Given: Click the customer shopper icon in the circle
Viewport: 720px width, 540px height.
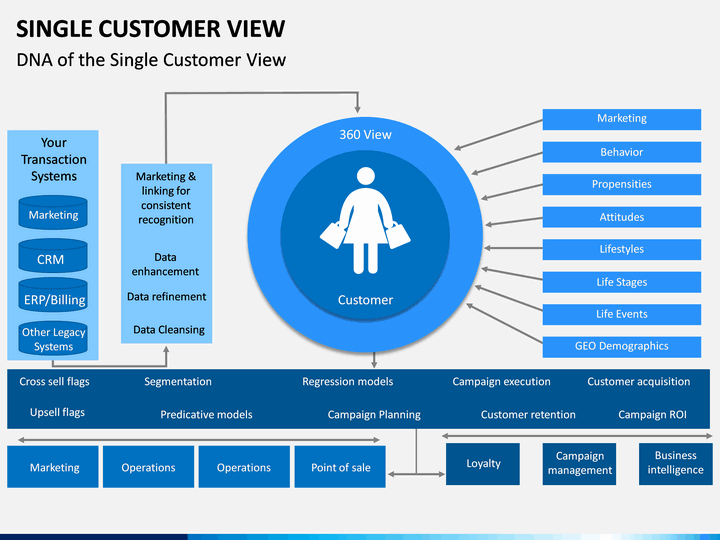Looking at the screenshot, I should click(x=366, y=220).
